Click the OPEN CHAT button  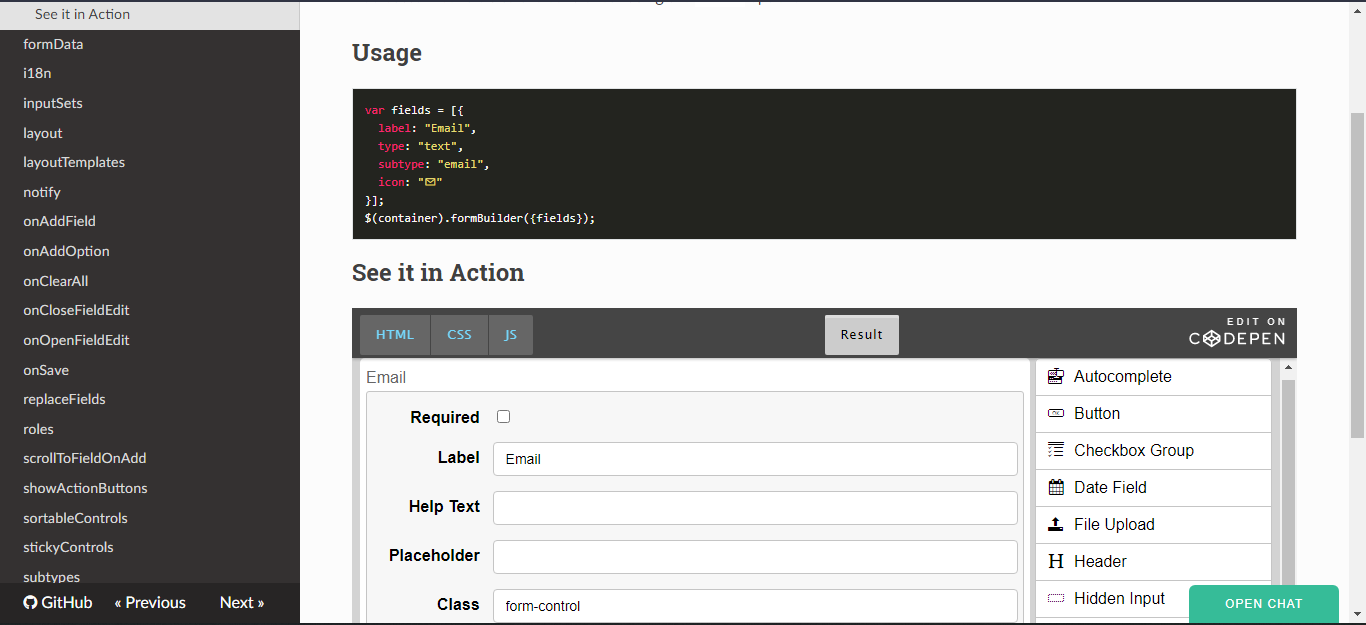[x=1264, y=603]
